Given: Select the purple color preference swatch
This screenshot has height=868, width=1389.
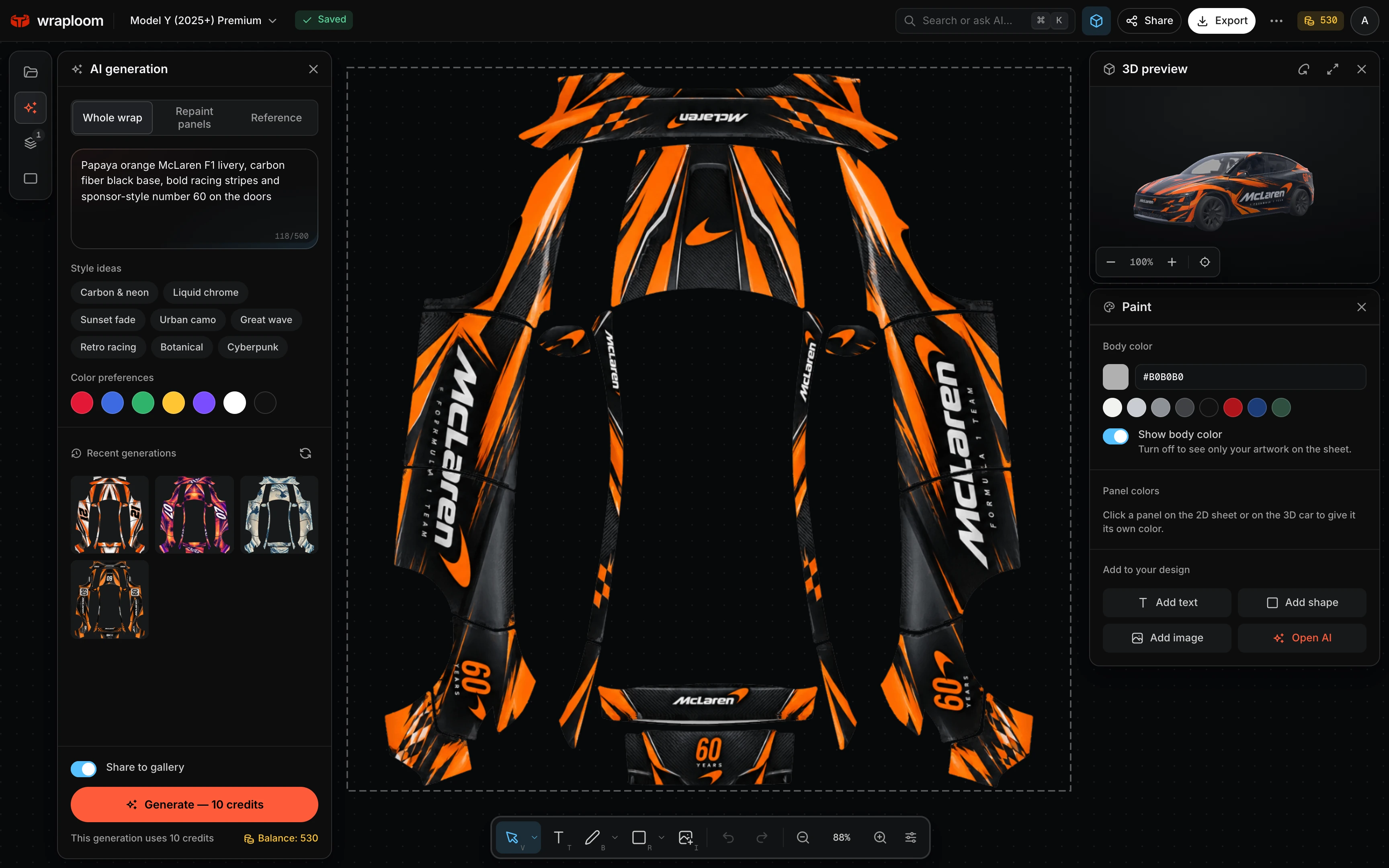Looking at the screenshot, I should (204, 403).
